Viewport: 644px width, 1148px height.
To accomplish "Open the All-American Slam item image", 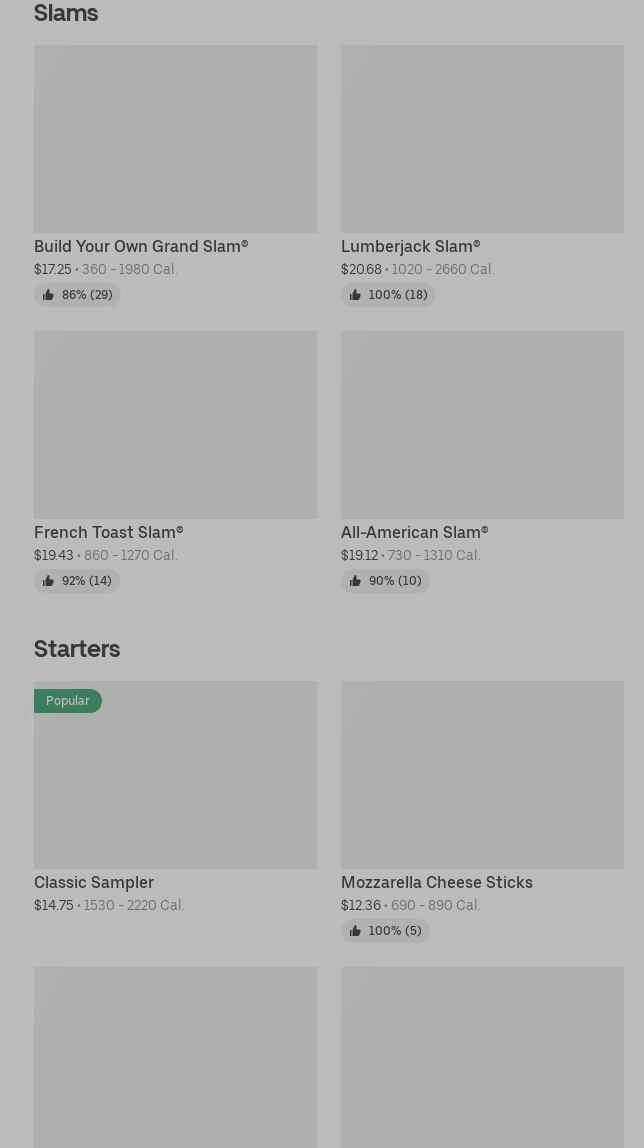I will point(482,425).
